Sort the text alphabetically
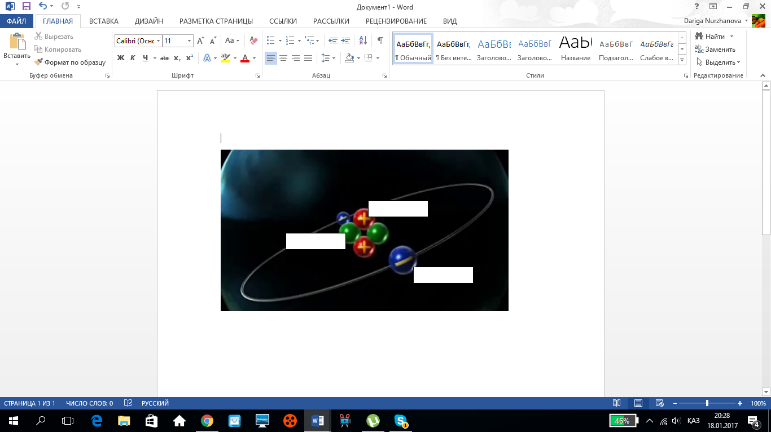This screenshot has width=771, height=432. pyautogui.click(x=363, y=41)
